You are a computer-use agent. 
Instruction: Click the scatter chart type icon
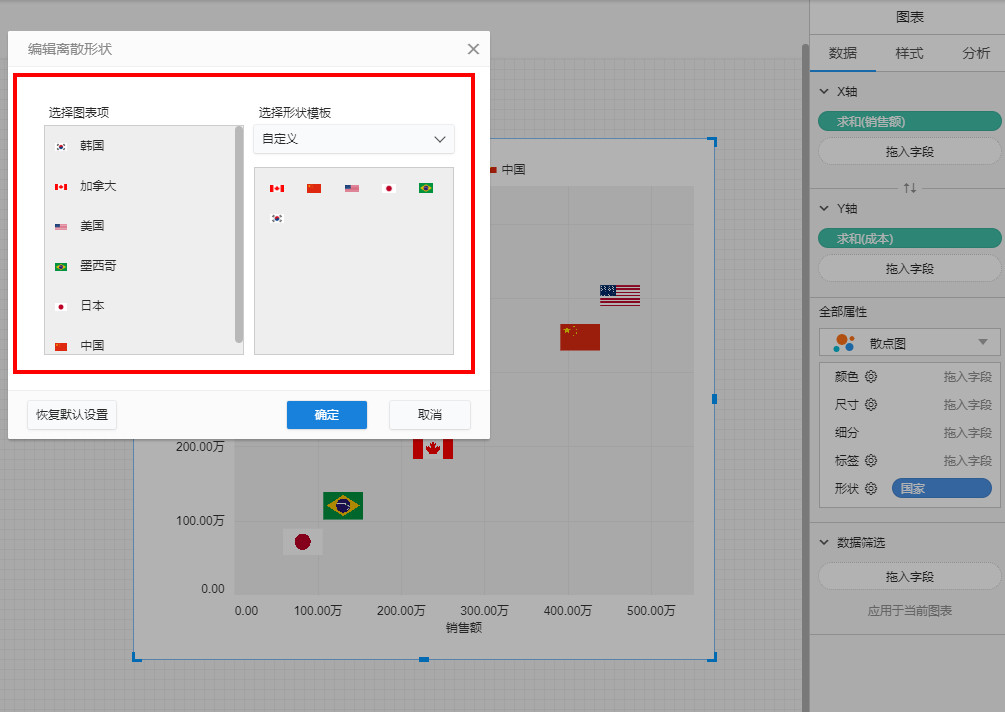point(844,343)
